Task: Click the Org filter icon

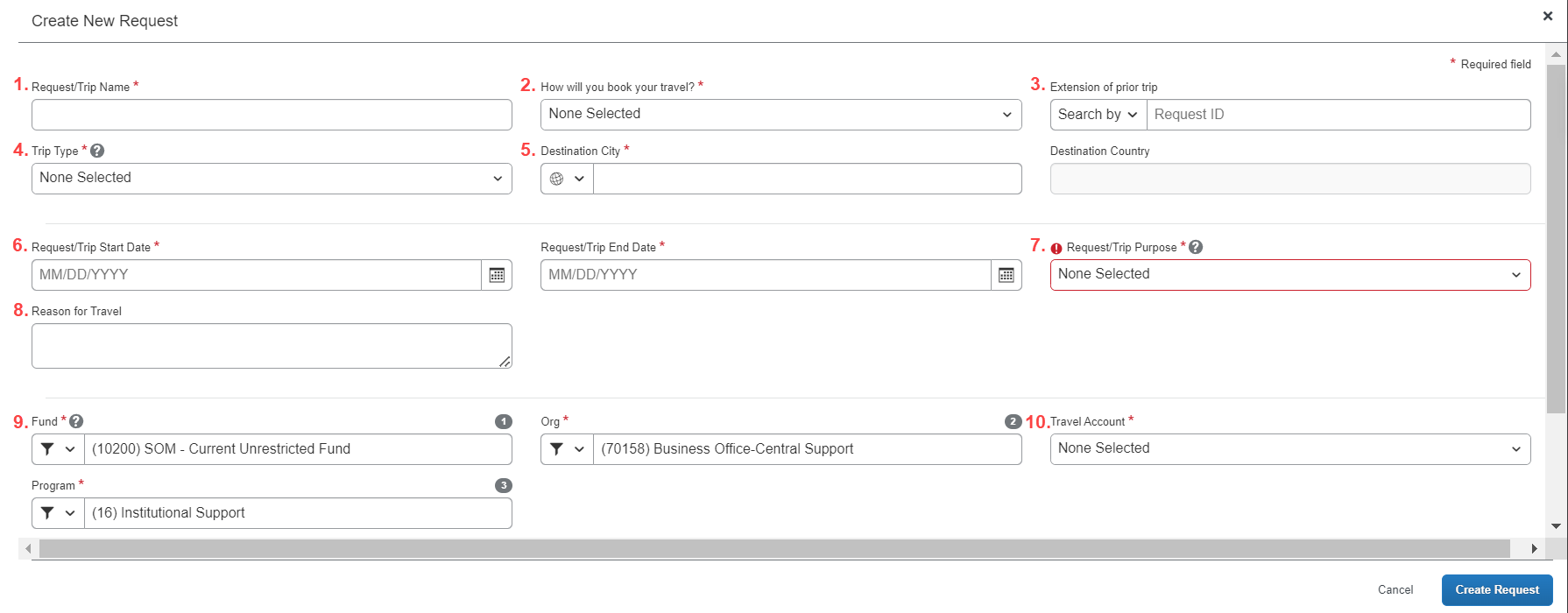Action: point(557,449)
